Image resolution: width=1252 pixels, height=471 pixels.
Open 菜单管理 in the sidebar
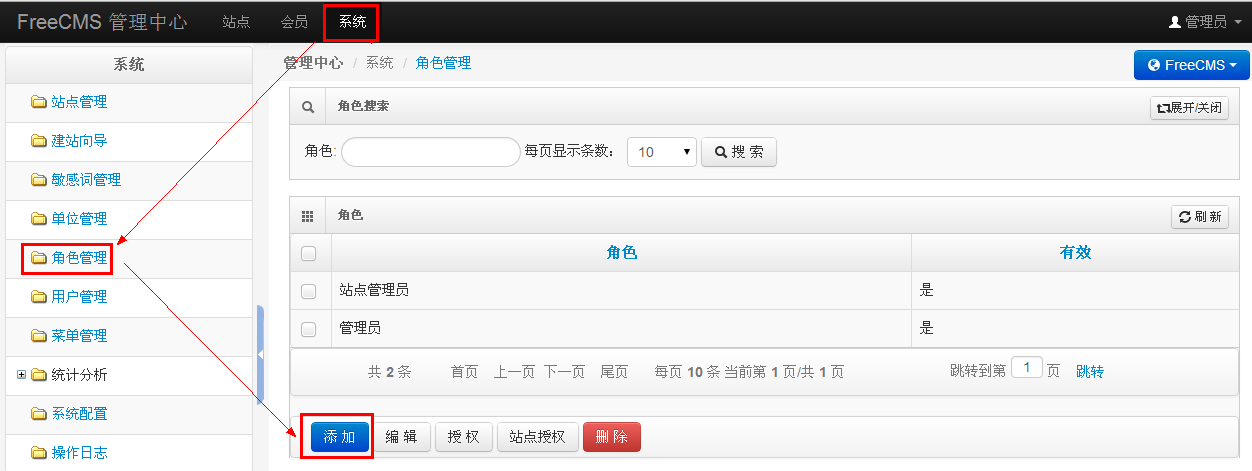point(79,336)
